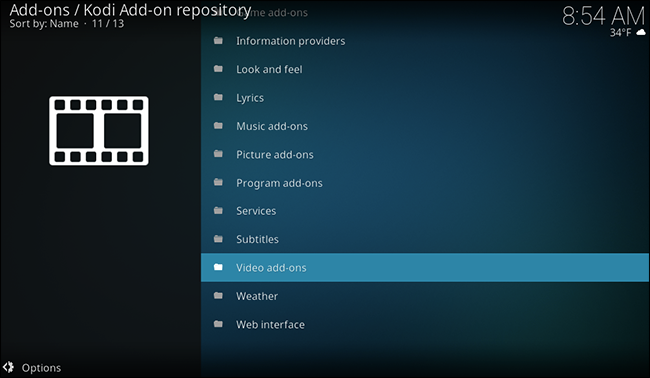650x378 pixels.
Task: Click folder icon beside Video add-ons
Action: pyautogui.click(x=218, y=267)
